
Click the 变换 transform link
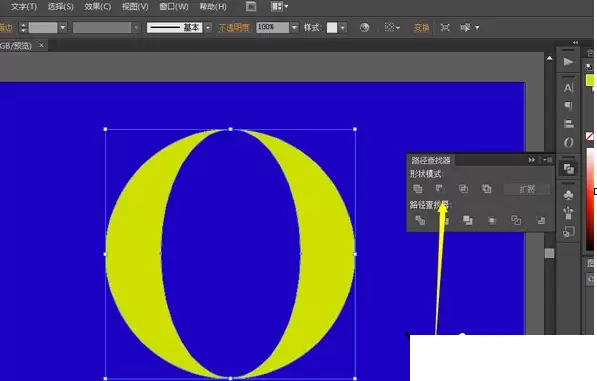(x=421, y=27)
